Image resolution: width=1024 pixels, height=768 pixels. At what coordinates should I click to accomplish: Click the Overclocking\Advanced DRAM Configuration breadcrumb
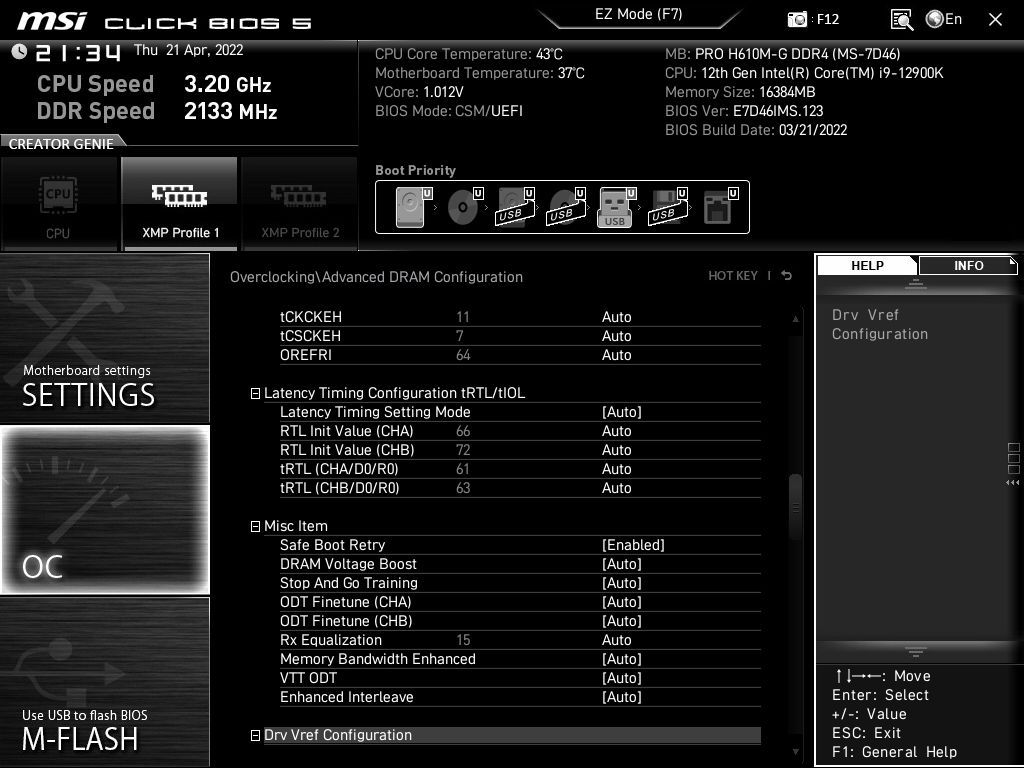pos(376,277)
